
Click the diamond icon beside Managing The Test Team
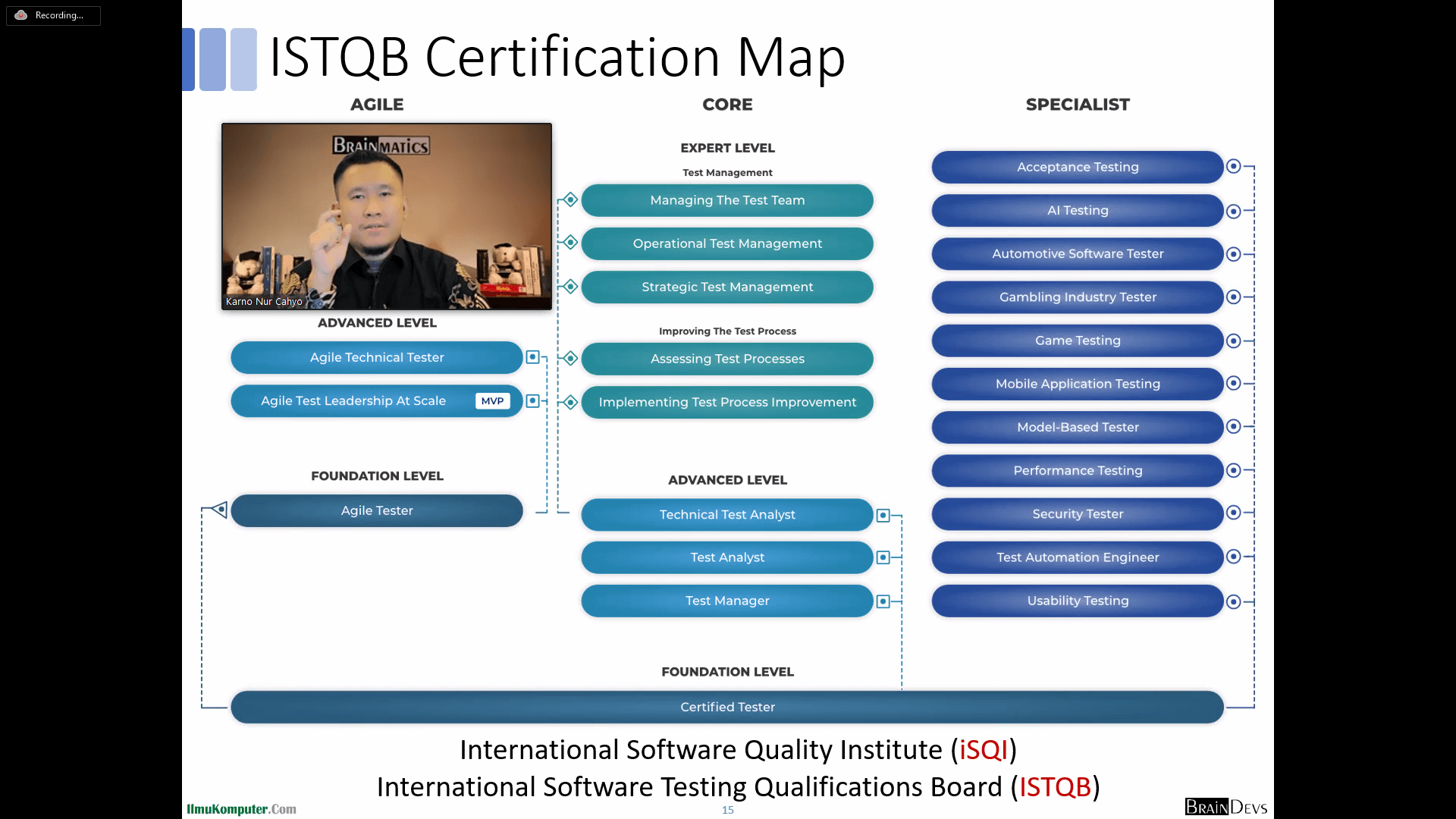tap(570, 200)
